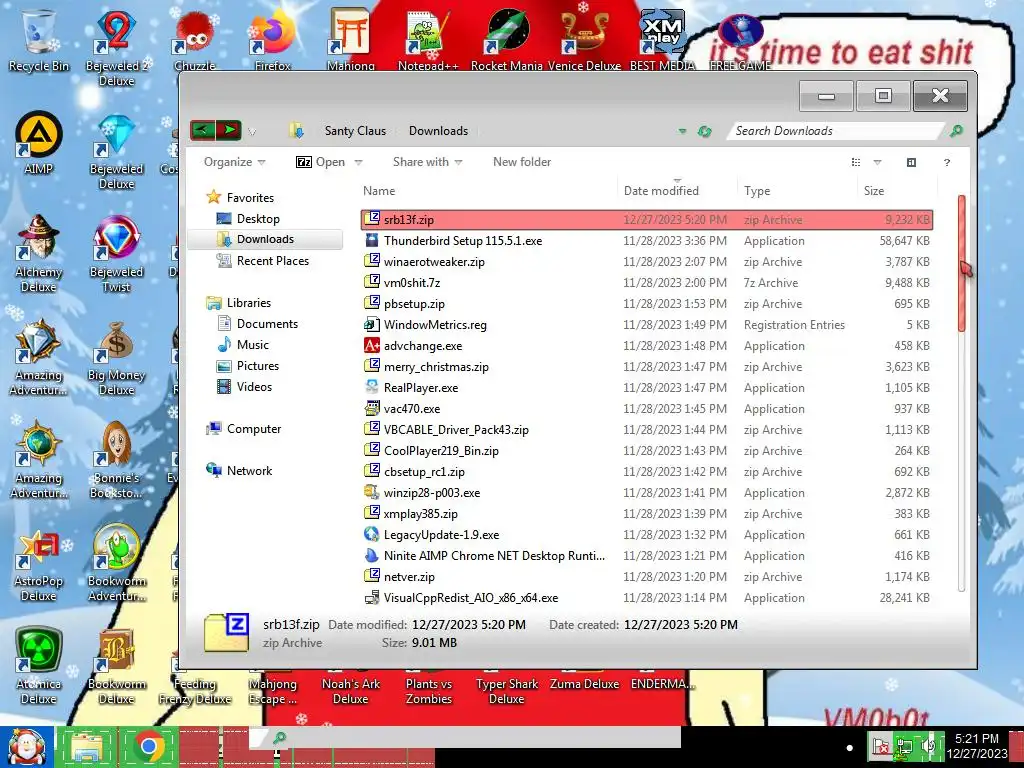Open AIMP desktop shortcut
Image resolution: width=1024 pixels, height=768 pixels.
coord(39,142)
